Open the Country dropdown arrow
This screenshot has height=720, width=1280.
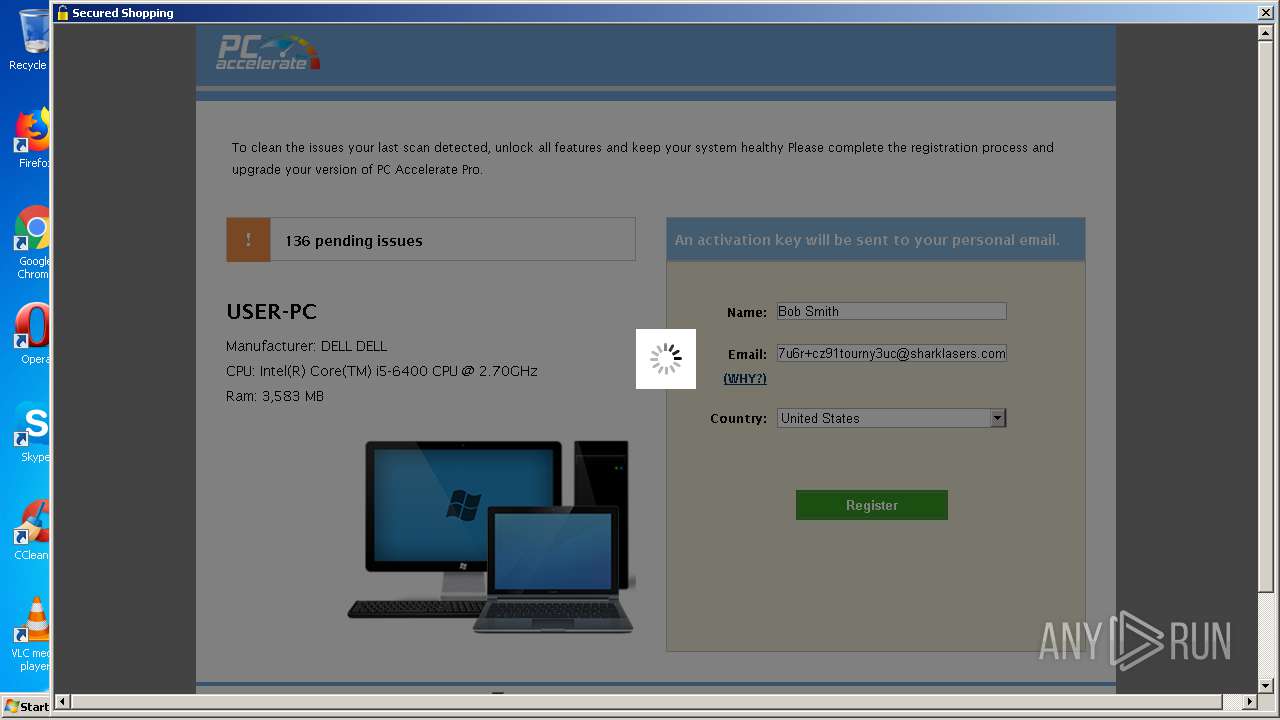coord(997,418)
